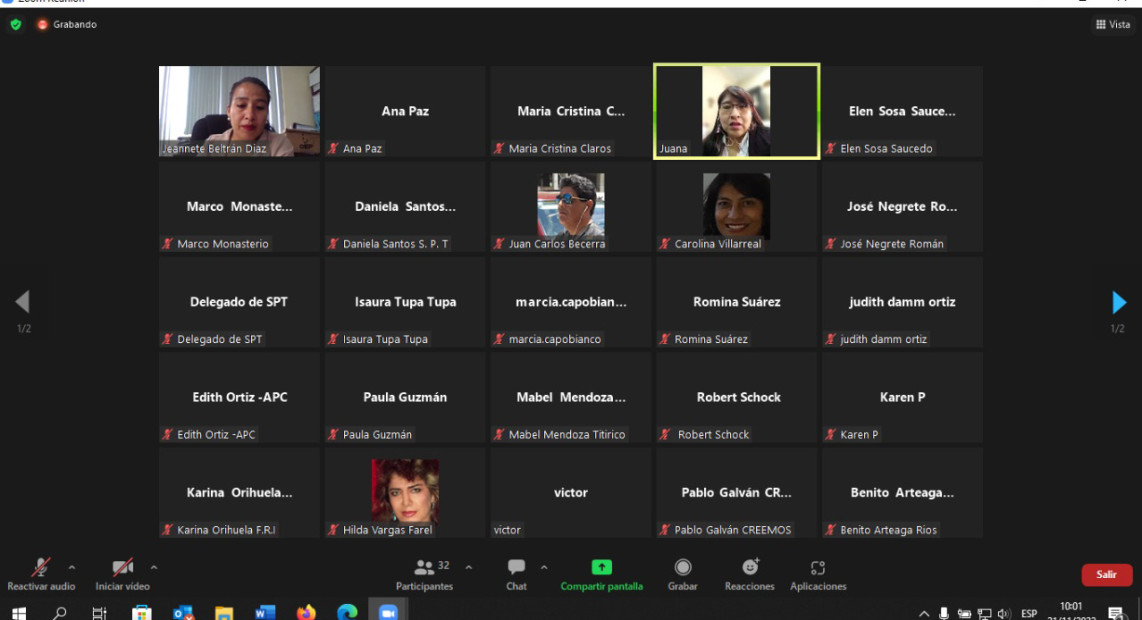Screen dimensions: 1142x620
Task: Open the Chat panel
Action: point(516,568)
